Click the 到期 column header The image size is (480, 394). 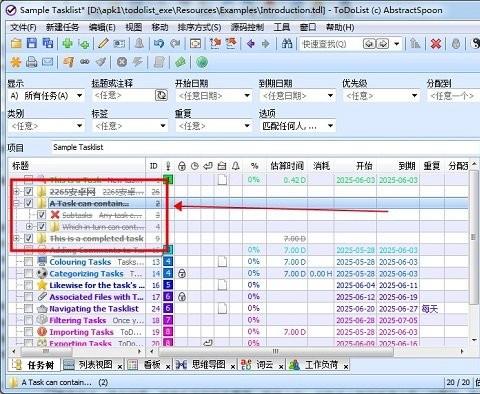point(407,166)
